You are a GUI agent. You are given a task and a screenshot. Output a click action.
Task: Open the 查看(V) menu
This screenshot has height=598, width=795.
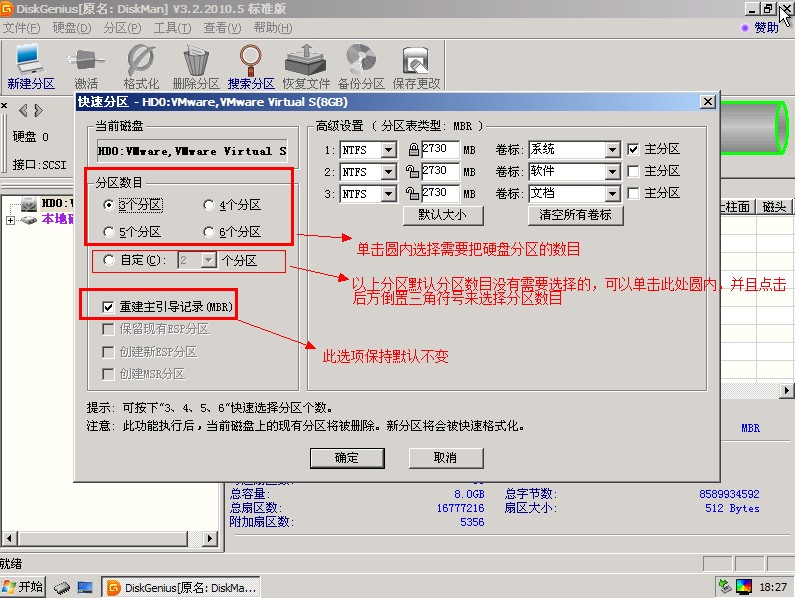point(222,28)
